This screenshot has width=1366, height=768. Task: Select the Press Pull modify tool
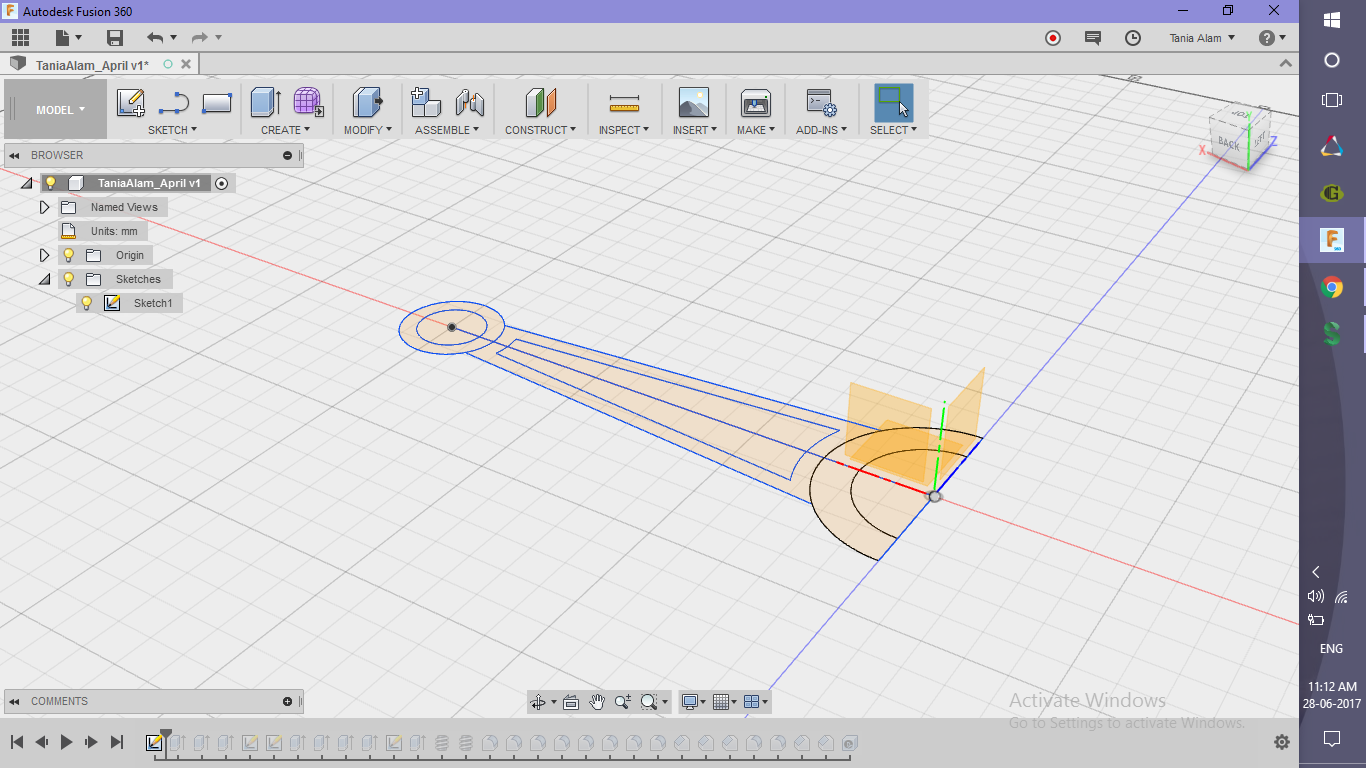coord(368,102)
